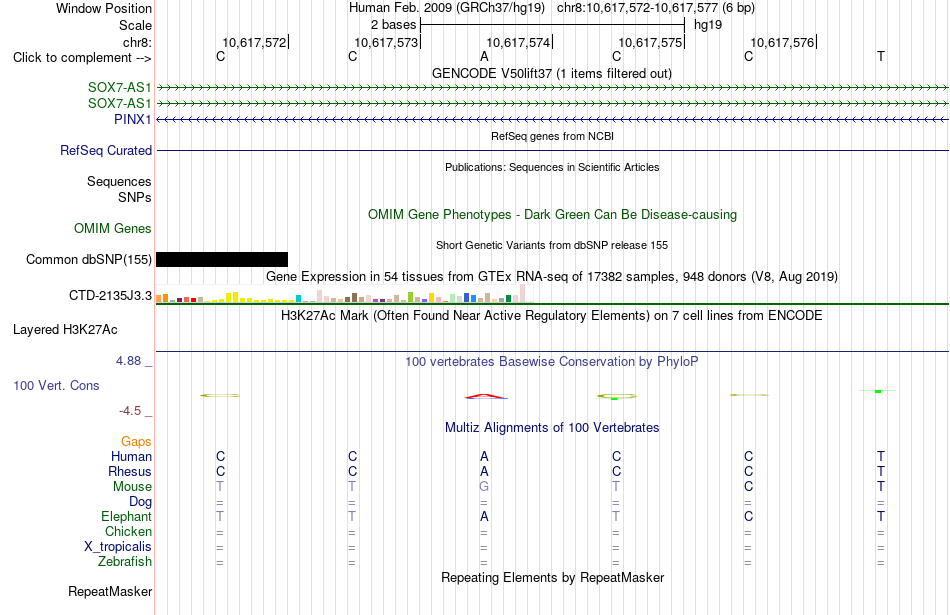
Task: Click the base A in the complement row
Action: point(484,56)
